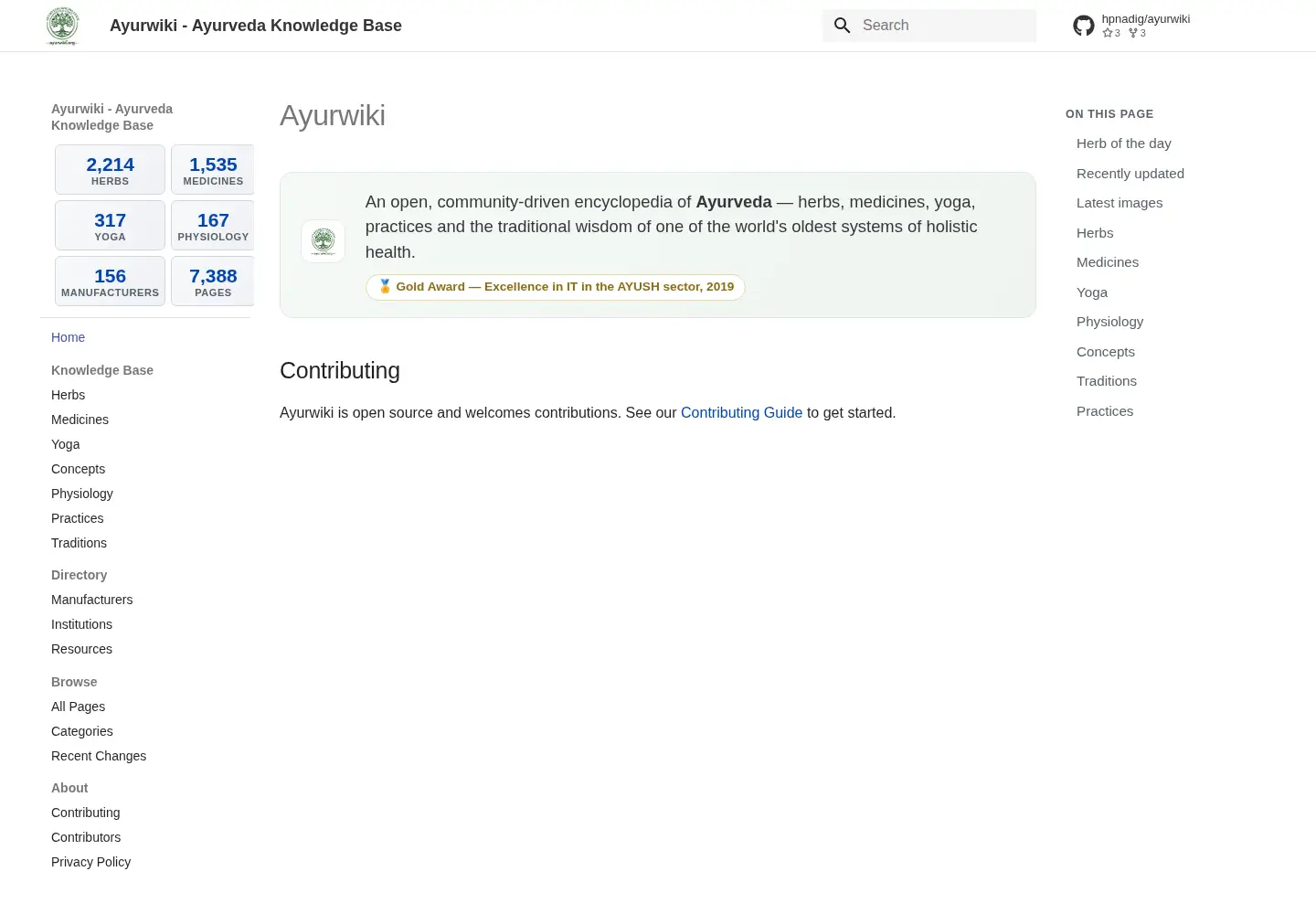Click the Ayurwiki logo inside the intro banner
Screen dimensions: 1316x914
coord(324,241)
